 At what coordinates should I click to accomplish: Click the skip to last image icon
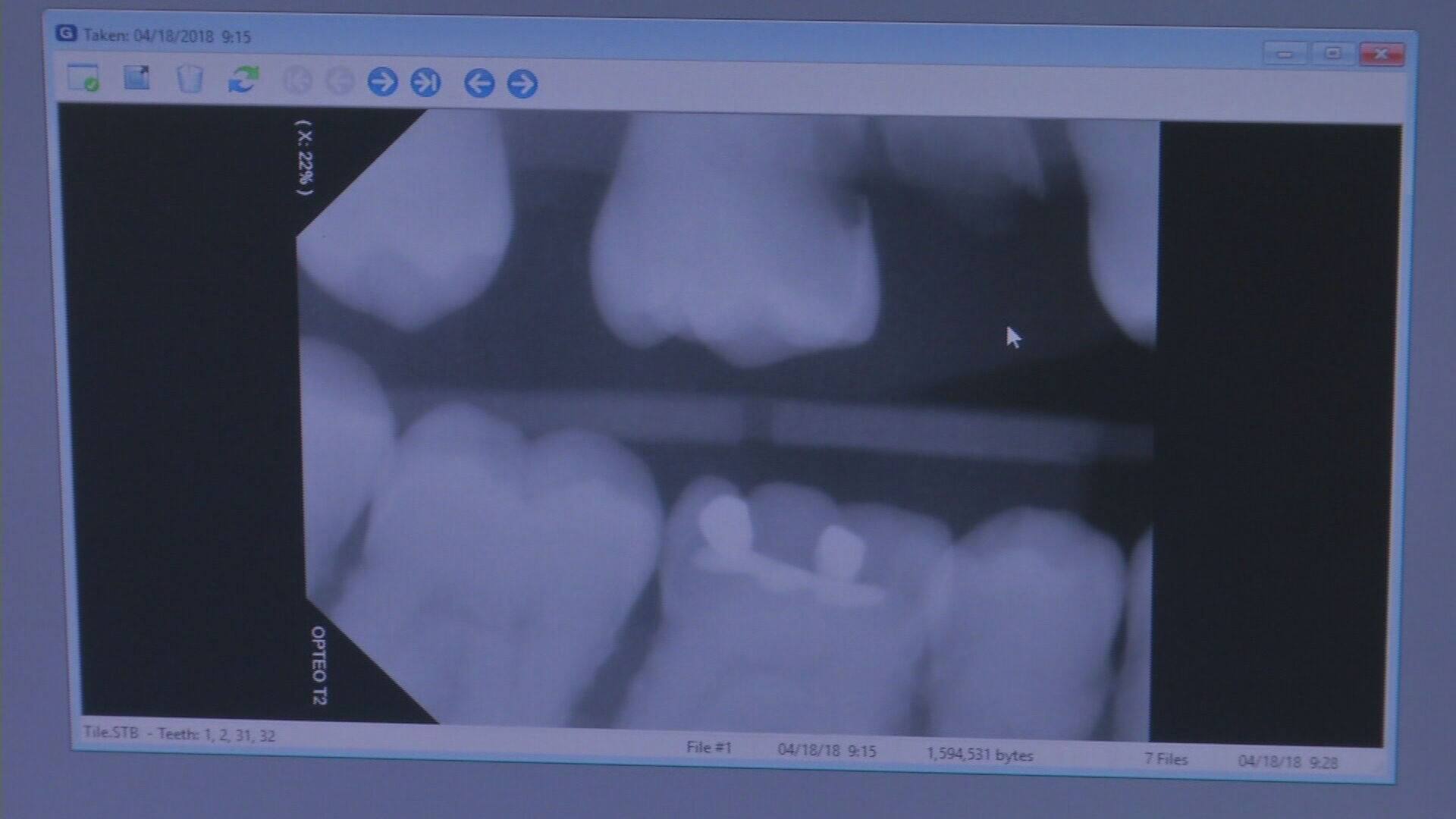tap(425, 82)
